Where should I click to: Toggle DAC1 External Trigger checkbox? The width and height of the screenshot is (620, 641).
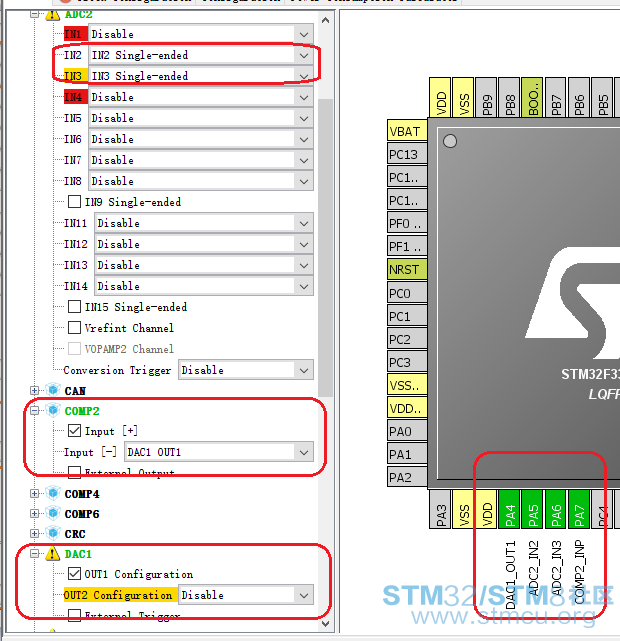pos(74,615)
